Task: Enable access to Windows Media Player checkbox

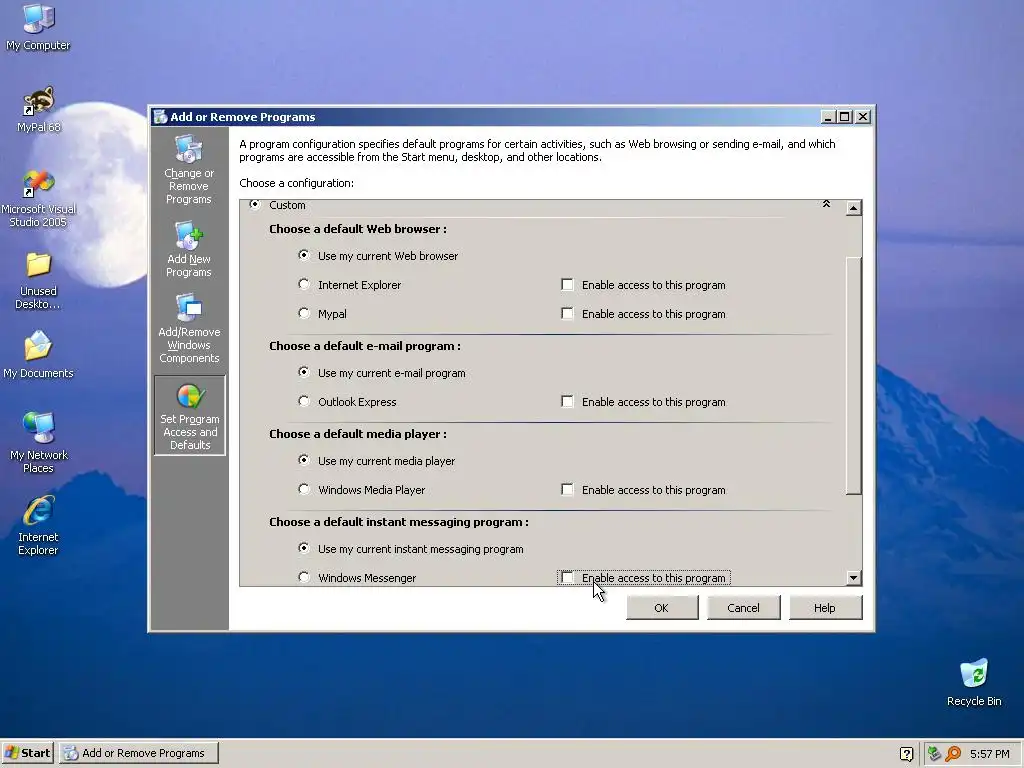Action: click(567, 490)
